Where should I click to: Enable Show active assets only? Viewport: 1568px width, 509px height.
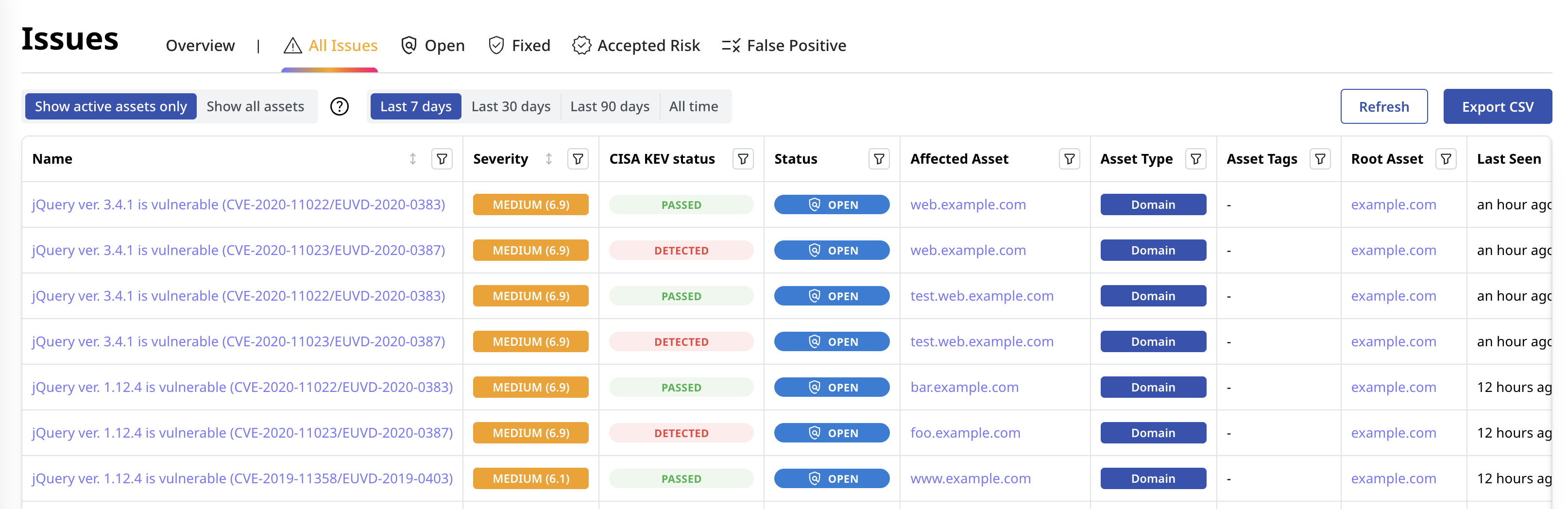tap(111, 106)
